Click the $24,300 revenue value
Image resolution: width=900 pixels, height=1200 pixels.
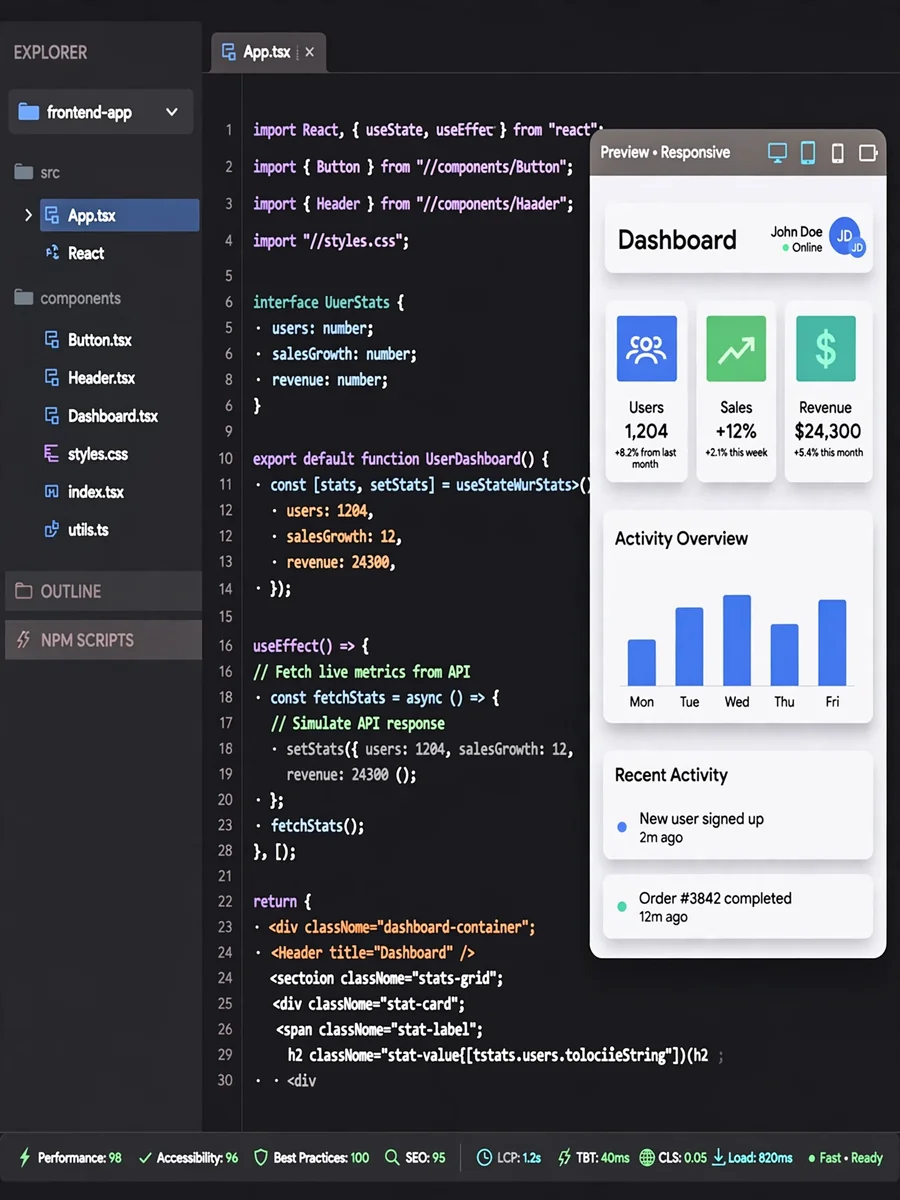[828, 431]
